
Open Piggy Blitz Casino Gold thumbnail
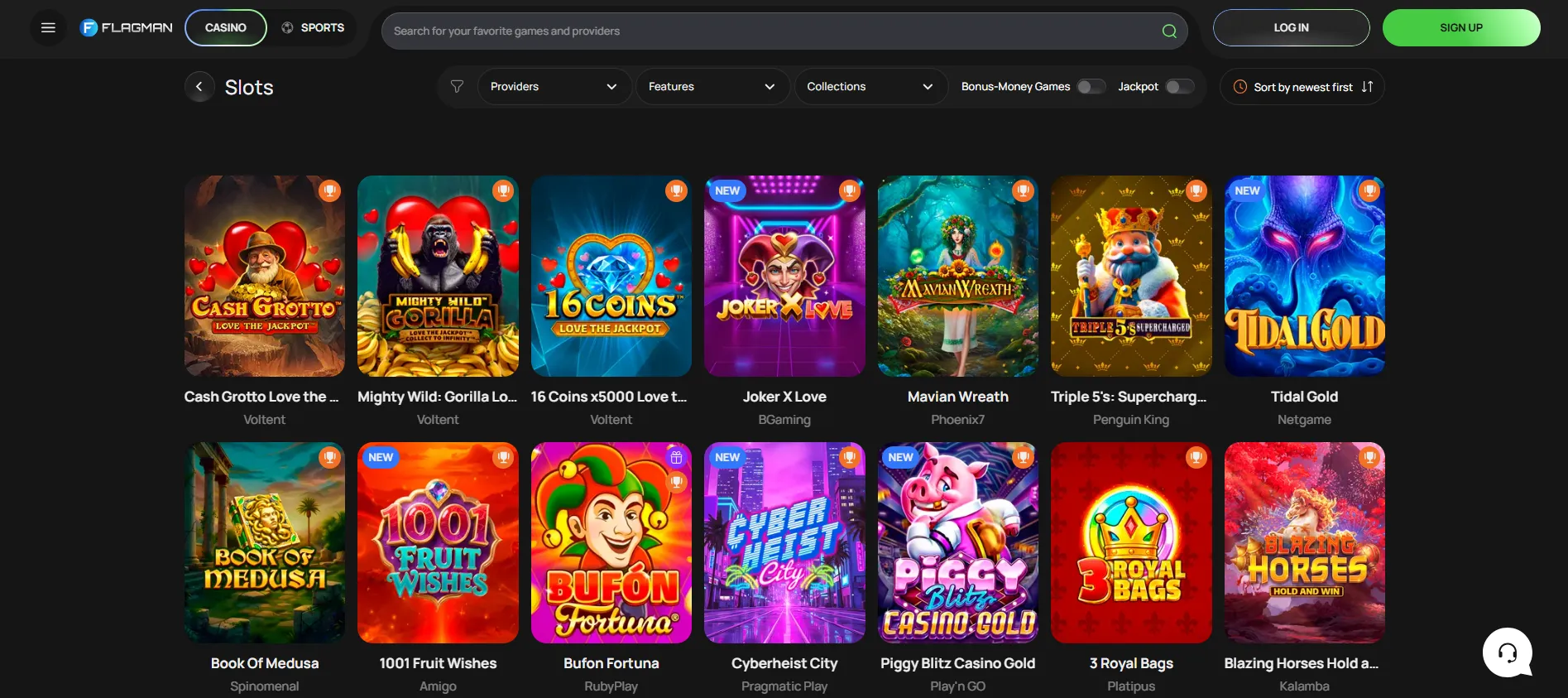point(958,542)
